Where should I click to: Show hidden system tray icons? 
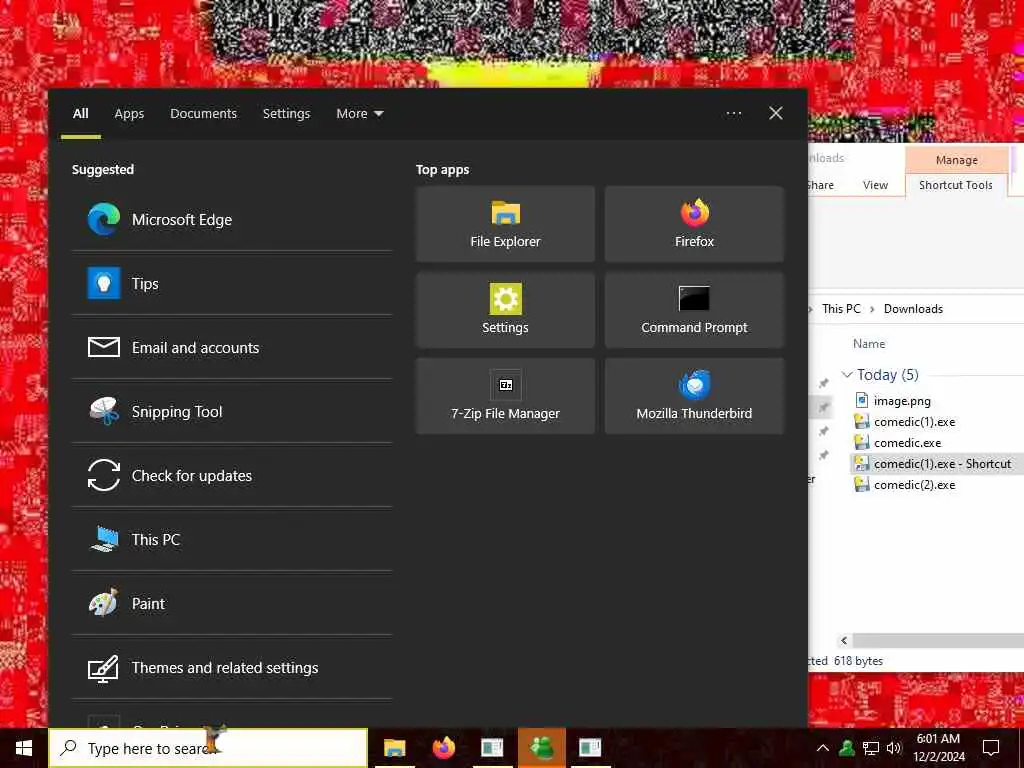tap(823, 748)
